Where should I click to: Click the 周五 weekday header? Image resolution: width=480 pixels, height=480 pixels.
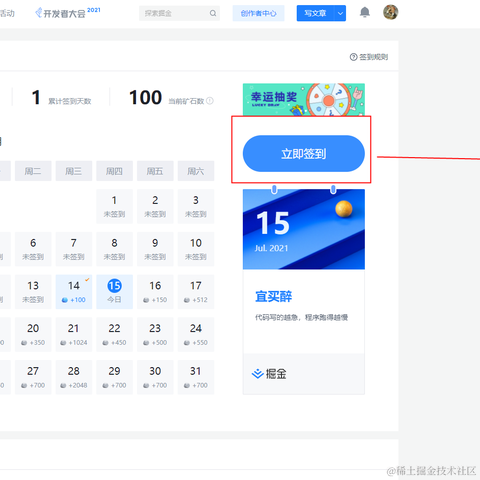tap(155, 171)
